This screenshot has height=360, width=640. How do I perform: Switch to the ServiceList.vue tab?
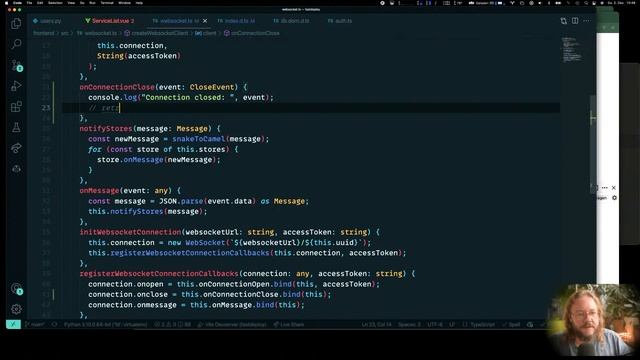pos(109,21)
